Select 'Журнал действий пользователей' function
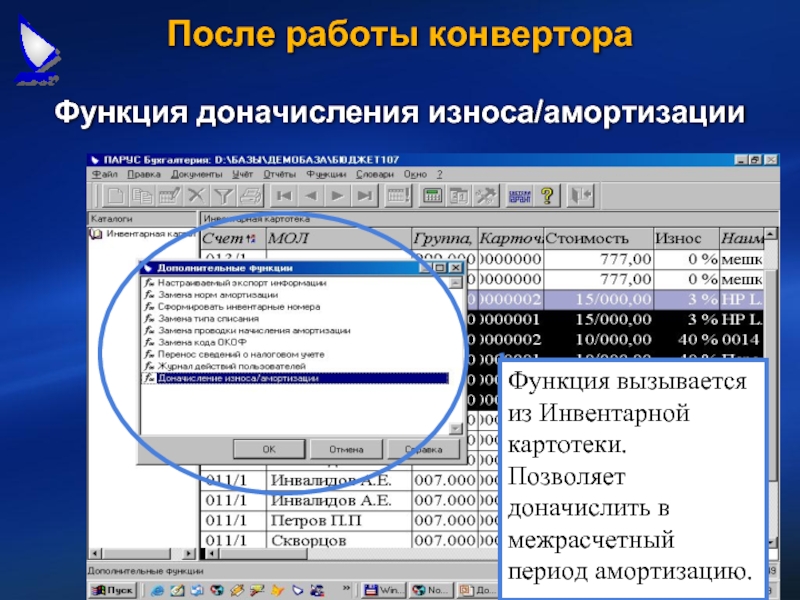 (x=232, y=366)
